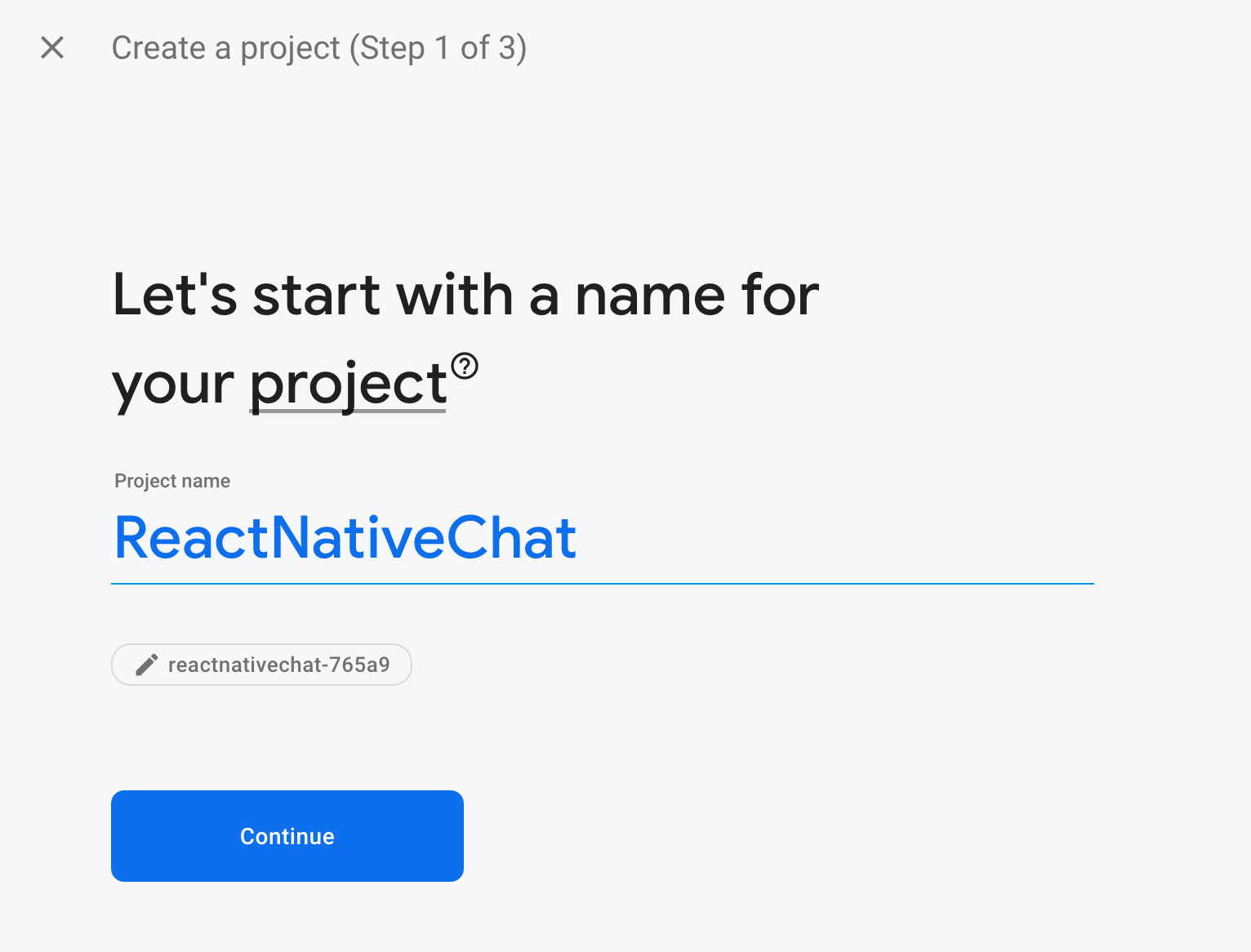Click the X icon beside the title
Image resolution: width=1251 pixels, height=952 pixels.
tap(52, 48)
